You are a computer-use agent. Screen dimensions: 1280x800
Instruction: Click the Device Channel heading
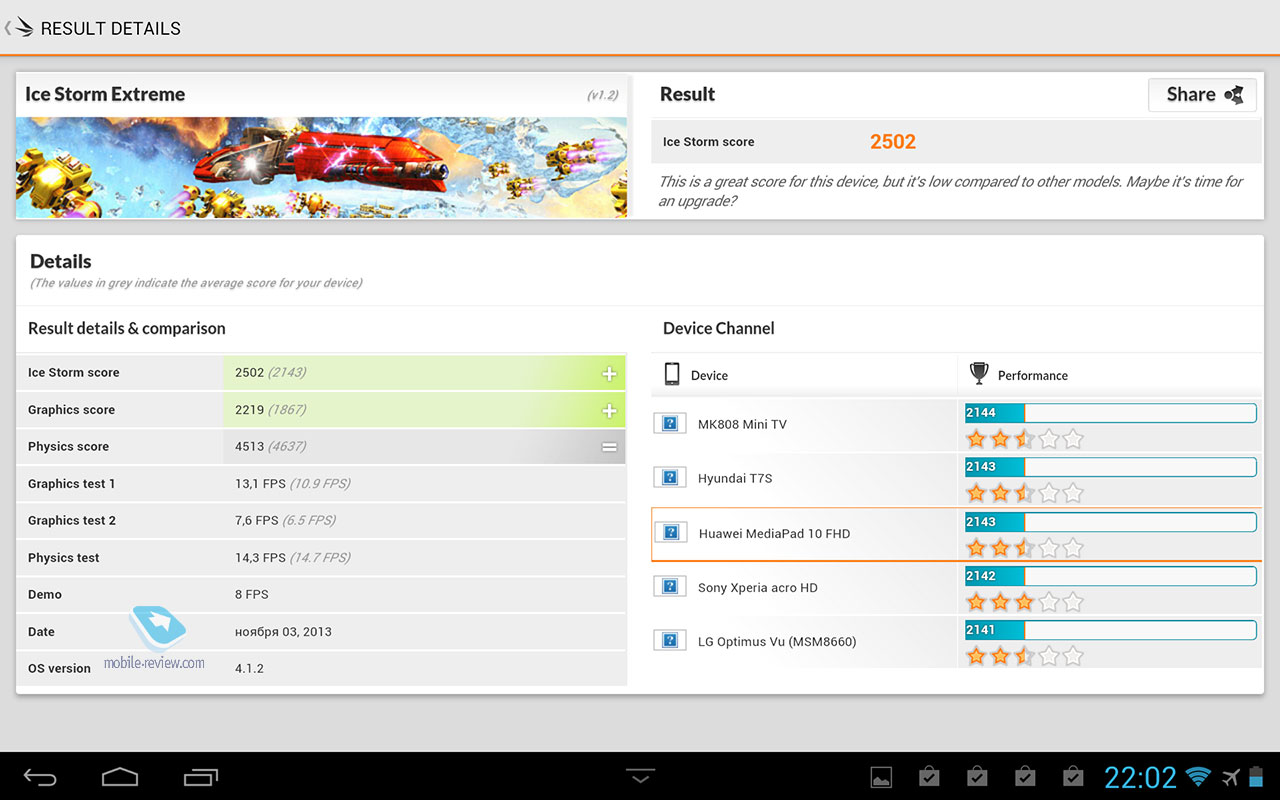click(719, 328)
